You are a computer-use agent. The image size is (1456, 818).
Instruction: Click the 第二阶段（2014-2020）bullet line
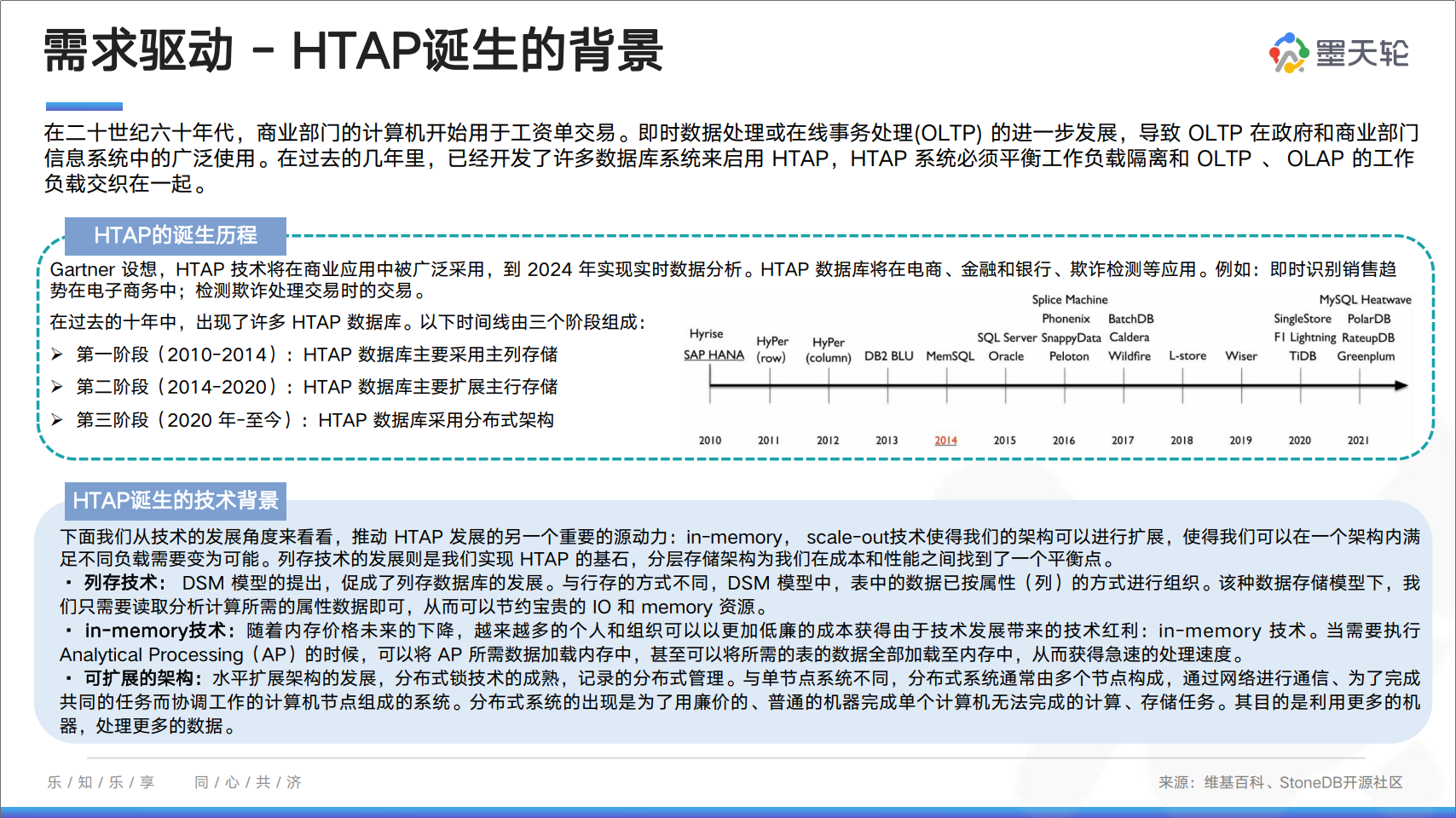coord(304,387)
